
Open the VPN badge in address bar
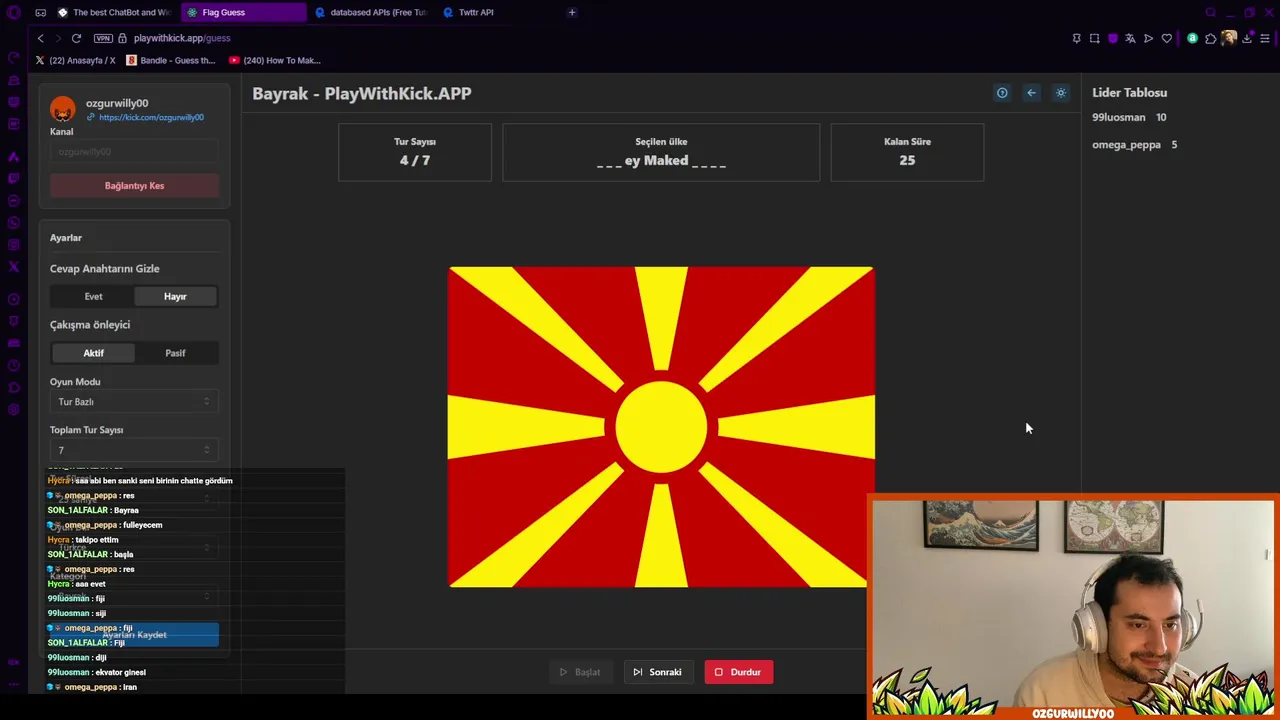pyautogui.click(x=103, y=38)
